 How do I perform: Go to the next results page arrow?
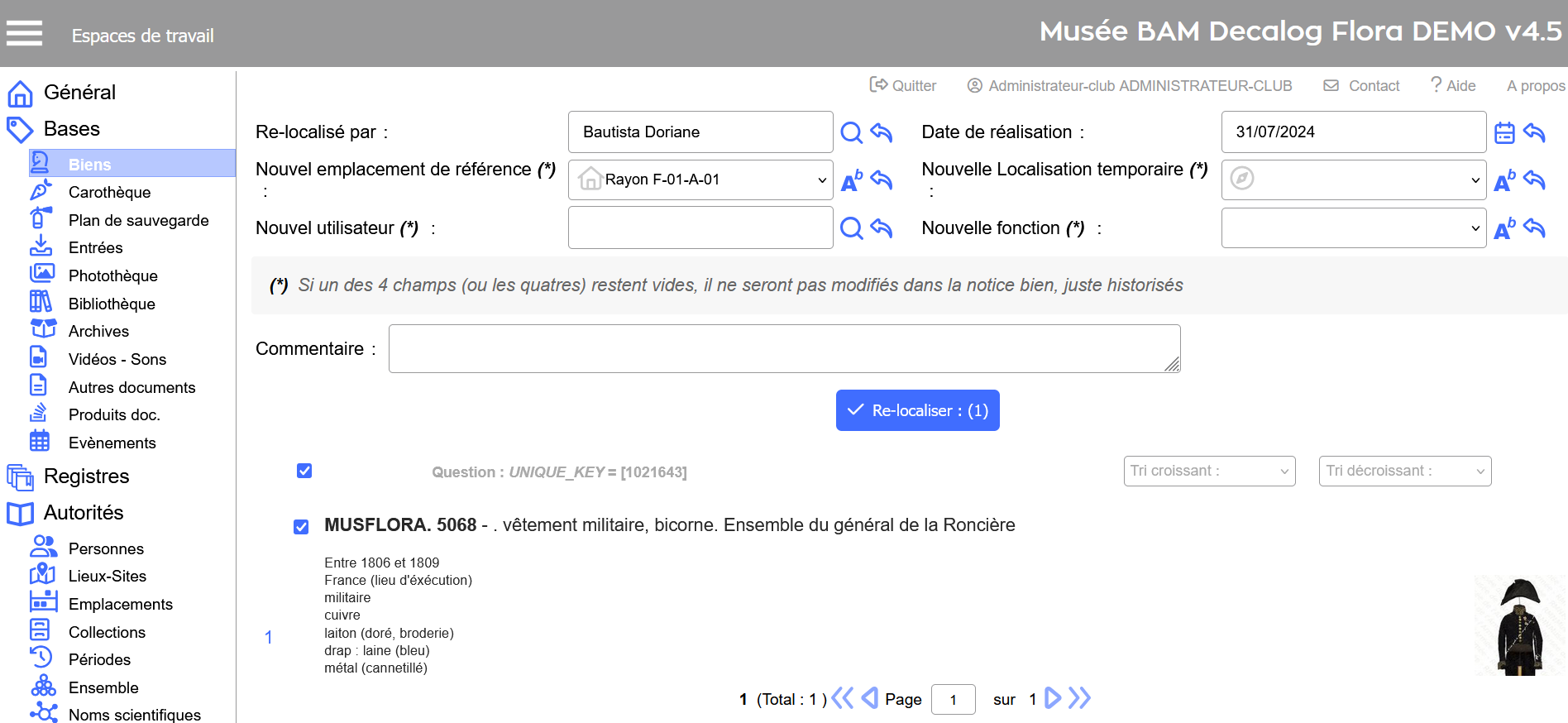coord(1052,698)
